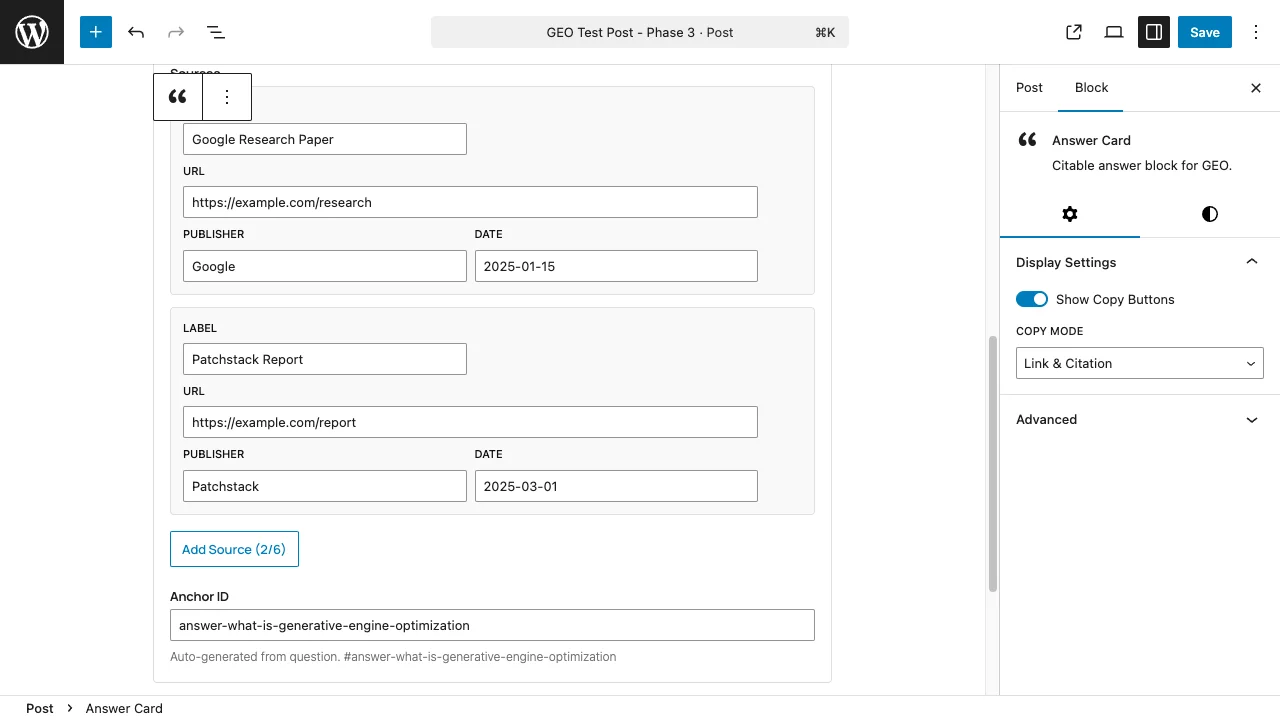The height and width of the screenshot is (720, 1280).
Task: Open the editor options menu
Action: 1256,32
